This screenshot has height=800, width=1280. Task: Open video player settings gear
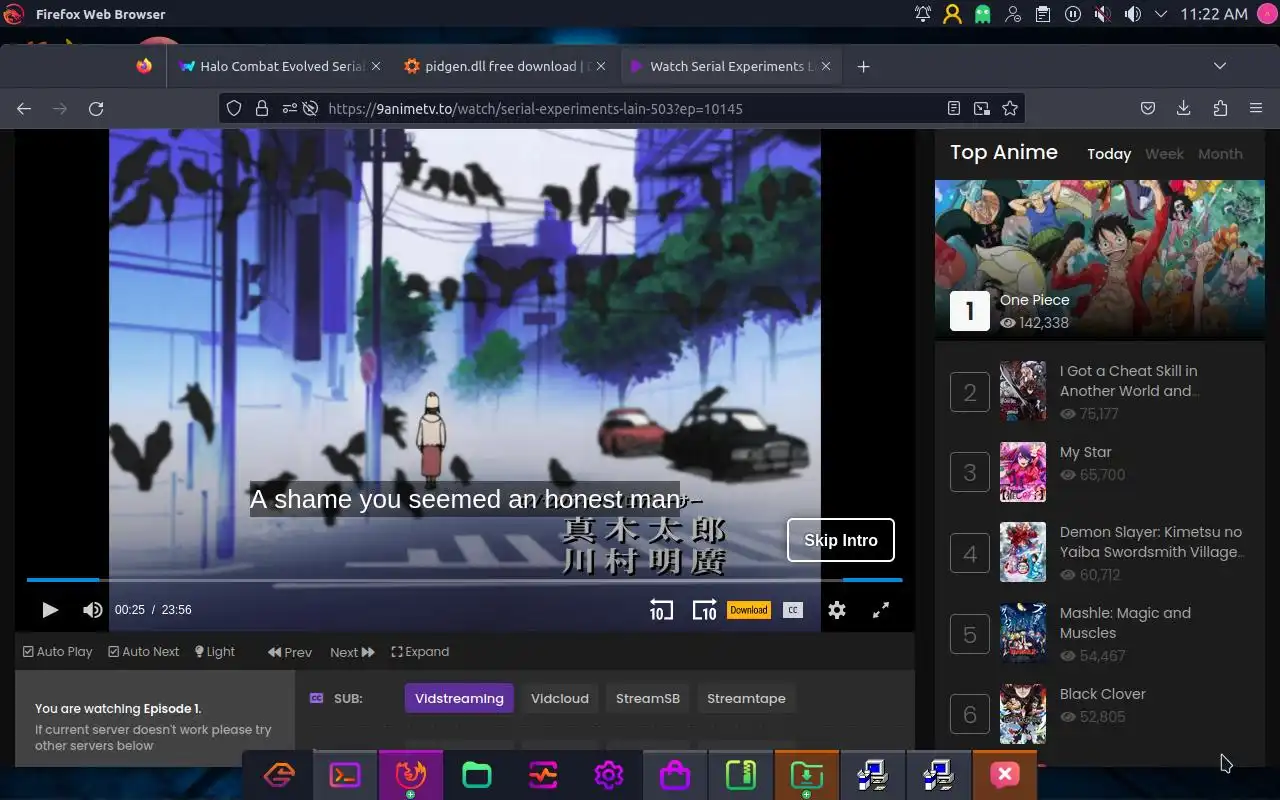(837, 609)
